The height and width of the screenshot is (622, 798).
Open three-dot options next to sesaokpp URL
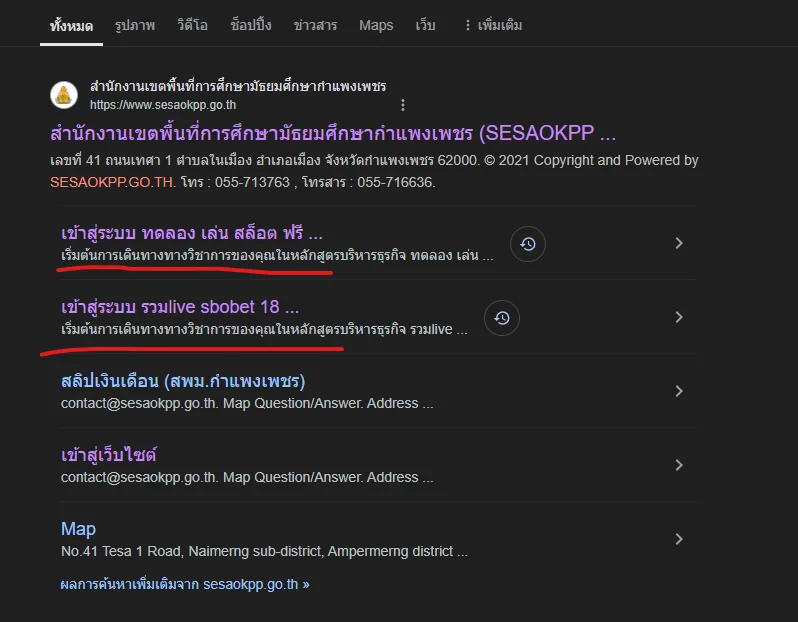pos(403,105)
